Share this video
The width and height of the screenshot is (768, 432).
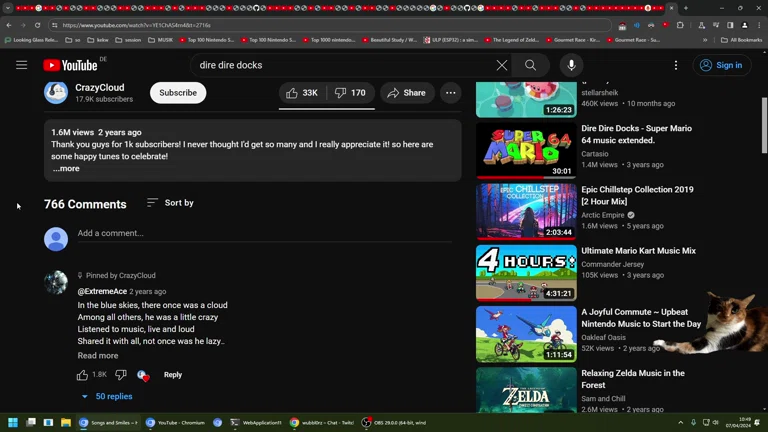tap(407, 93)
